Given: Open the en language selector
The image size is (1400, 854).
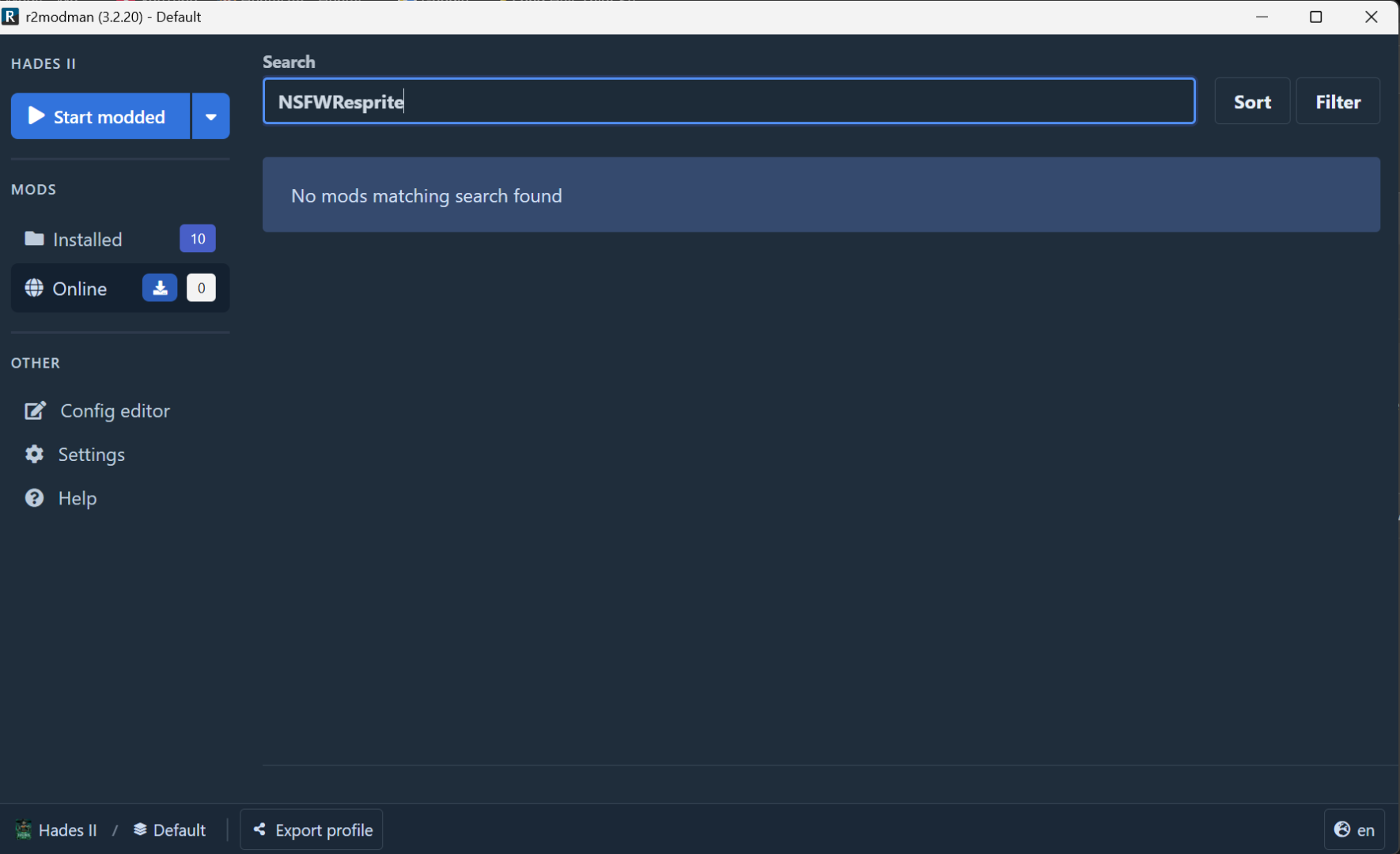Looking at the screenshot, I should pyautogui.click(x=1354, y=829).
